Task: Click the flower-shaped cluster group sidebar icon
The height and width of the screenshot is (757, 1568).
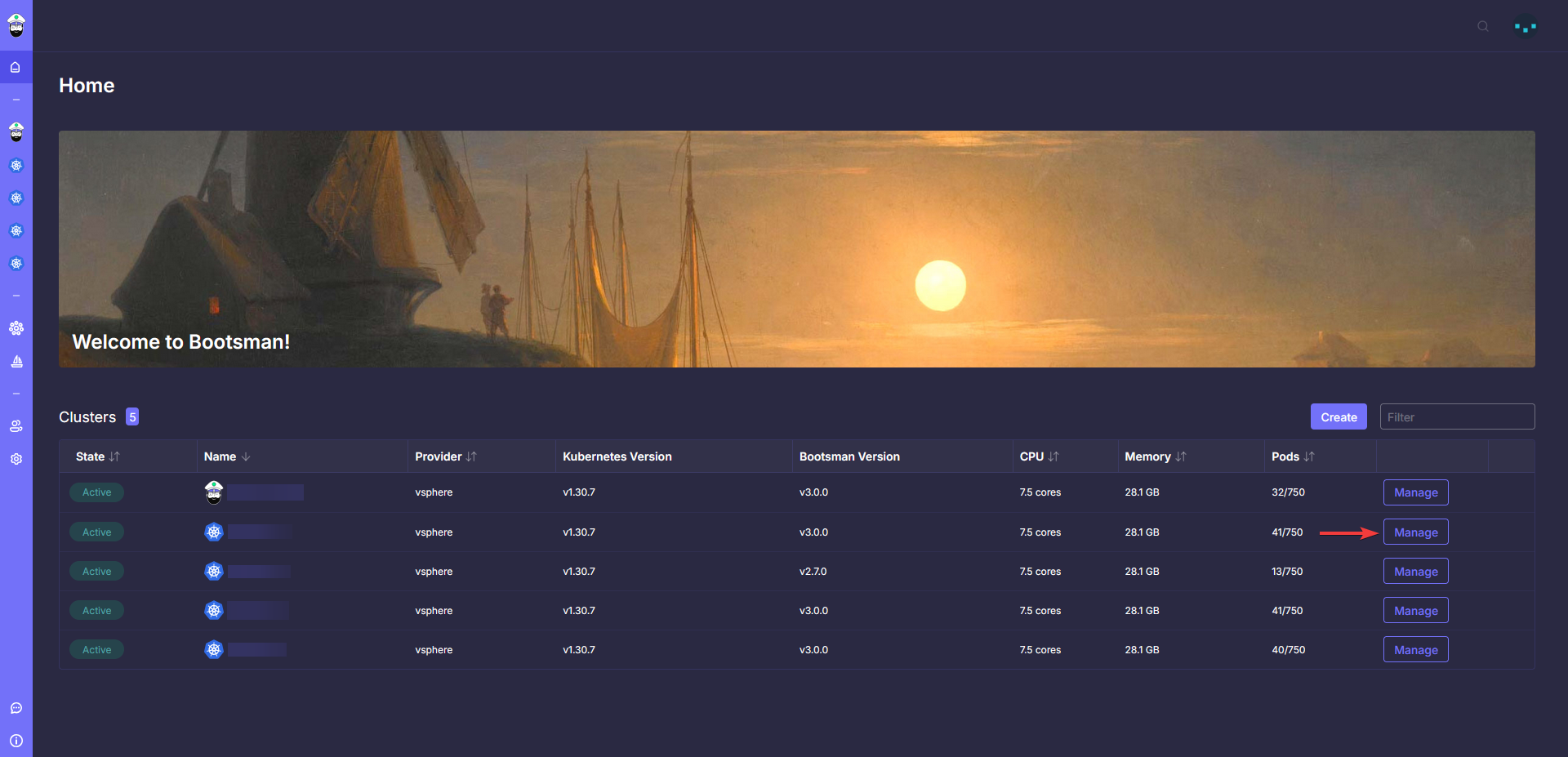Action: 16,328
